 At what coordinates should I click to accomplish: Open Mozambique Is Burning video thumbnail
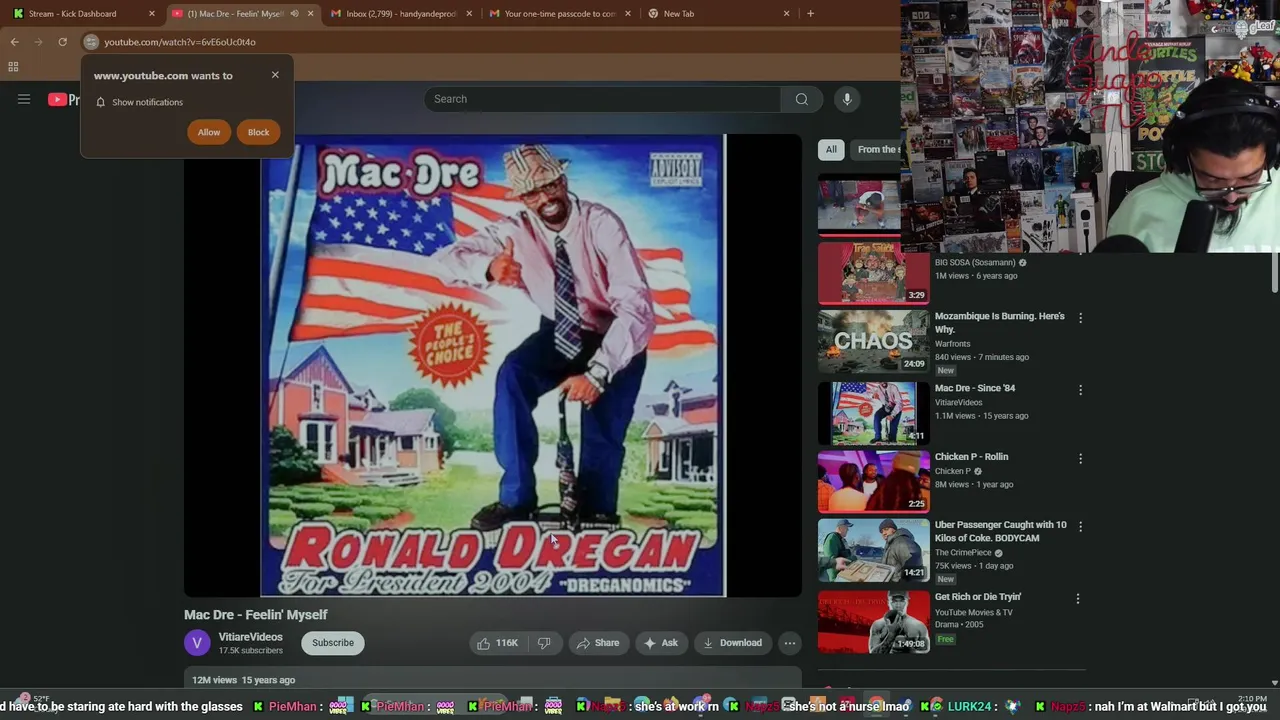coord(874,341)
